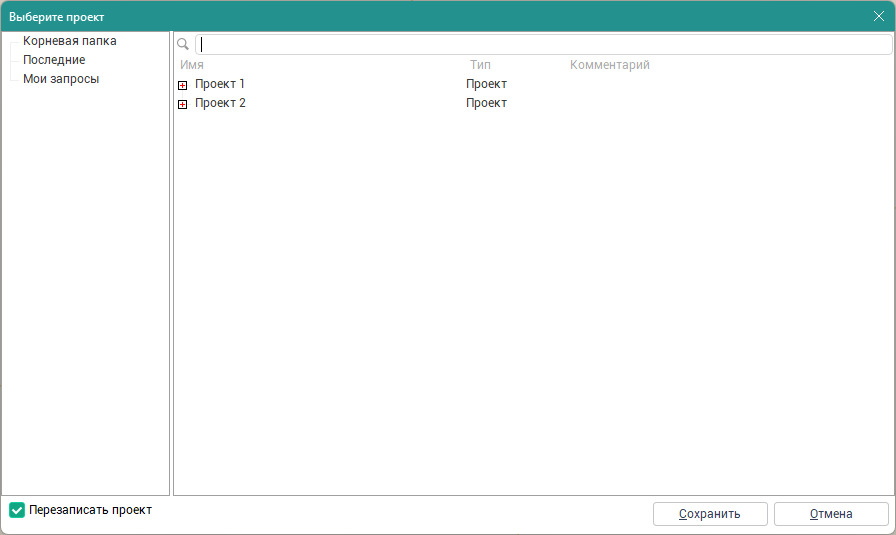Expand the Проект 1 tree node
The image size is (896, 535).
tap(183, 85)
